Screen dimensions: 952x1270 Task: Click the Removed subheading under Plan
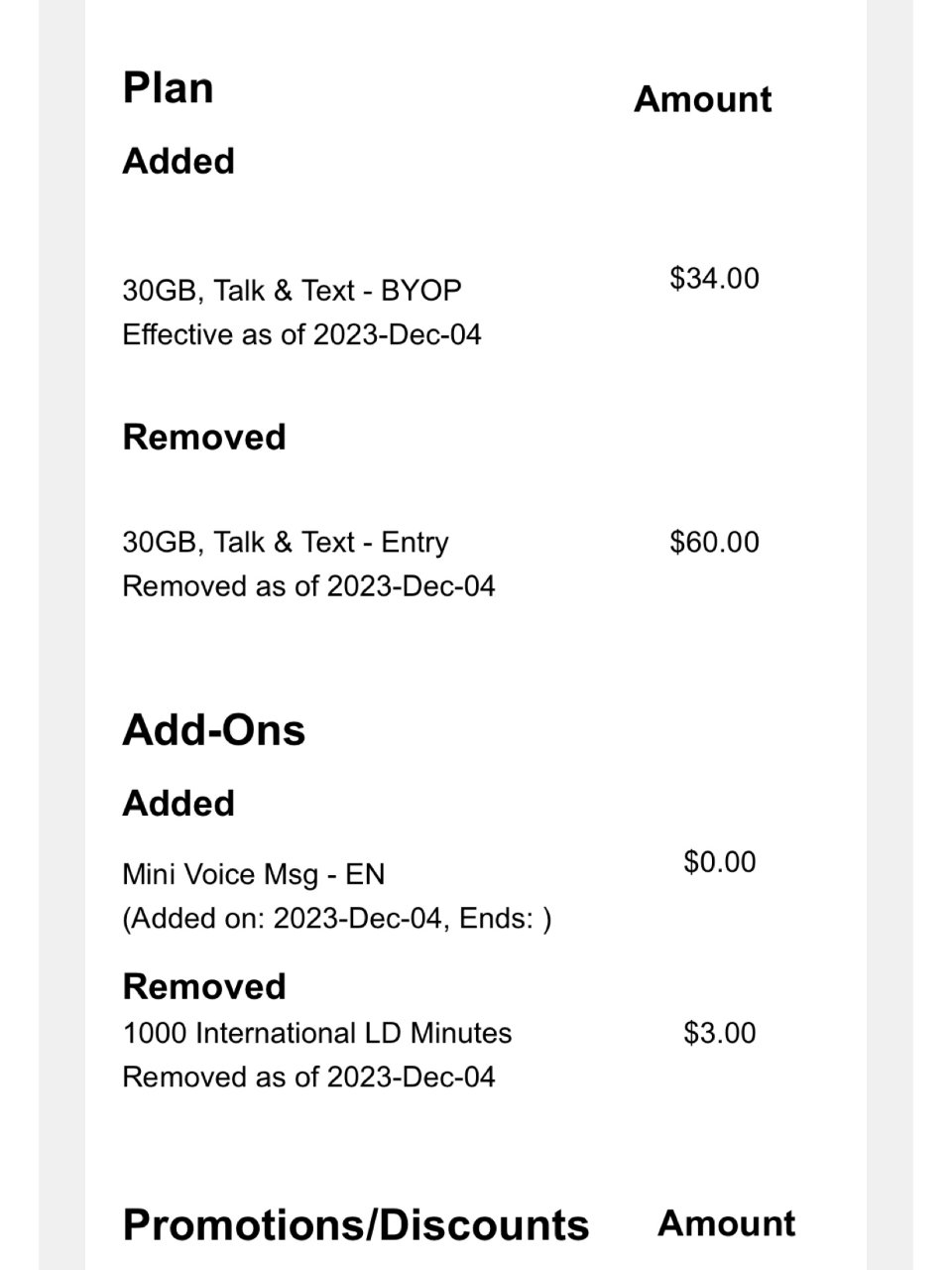pos(204,437)
